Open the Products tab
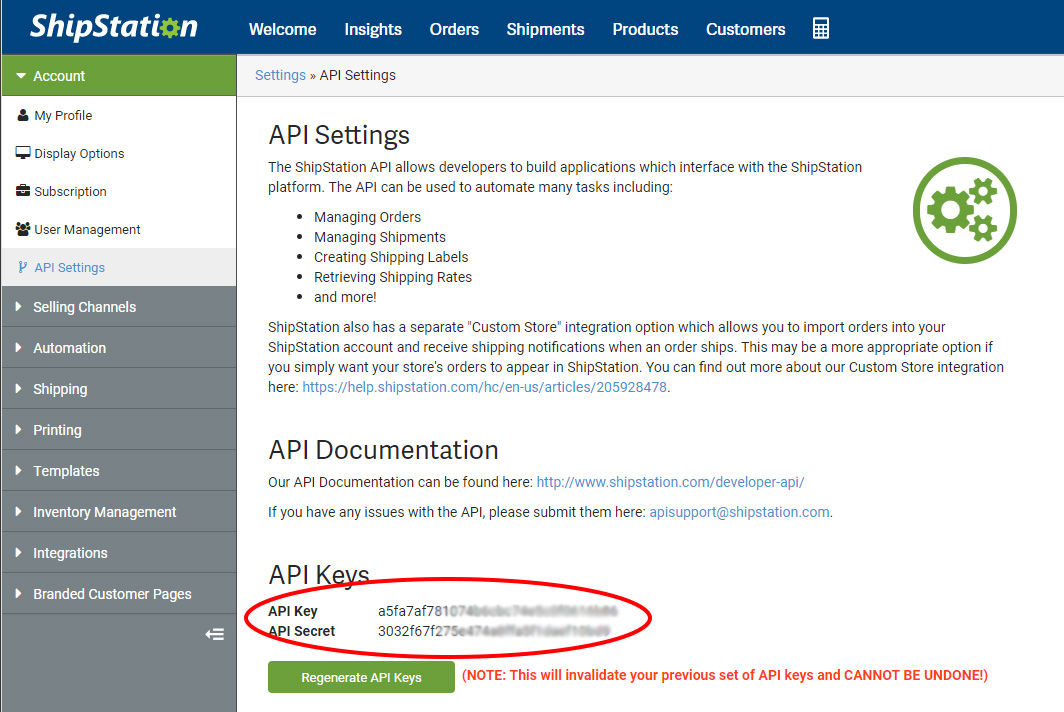This screenshot has width=1064, height=712. [x=645, y=29]
